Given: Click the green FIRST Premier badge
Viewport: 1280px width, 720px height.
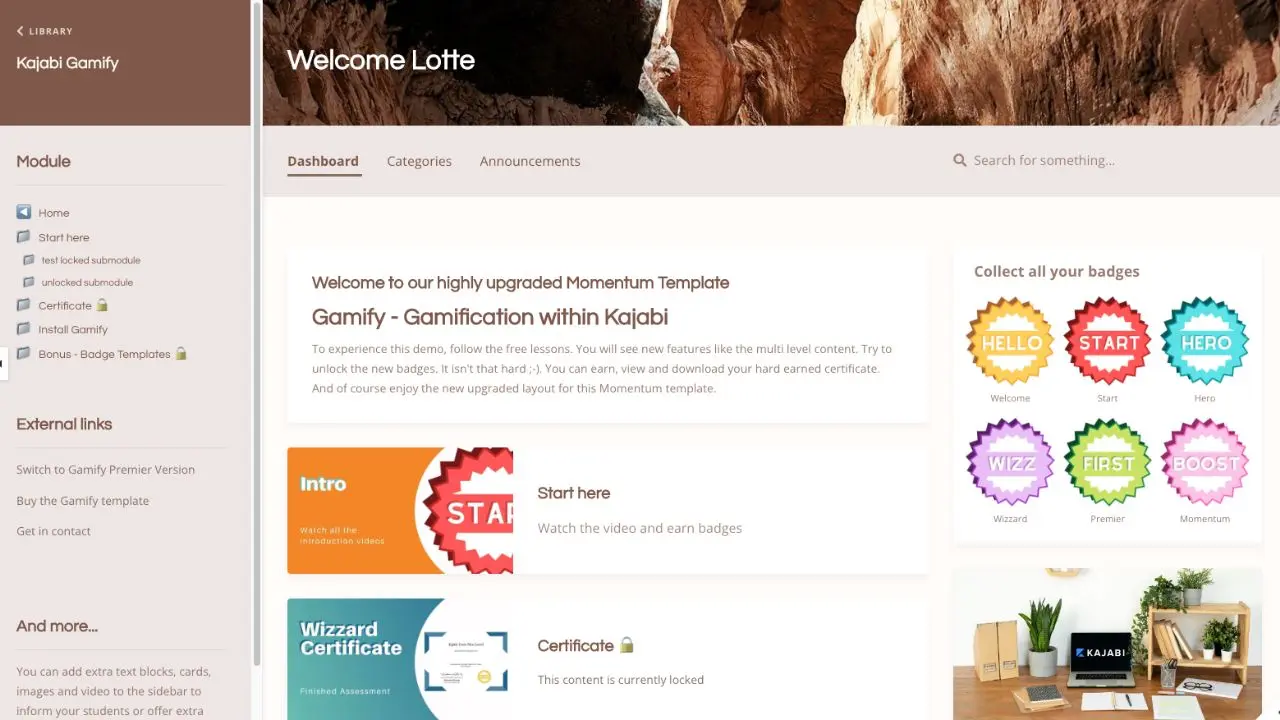Looking at the screenshot, I should coord(1108,462).
